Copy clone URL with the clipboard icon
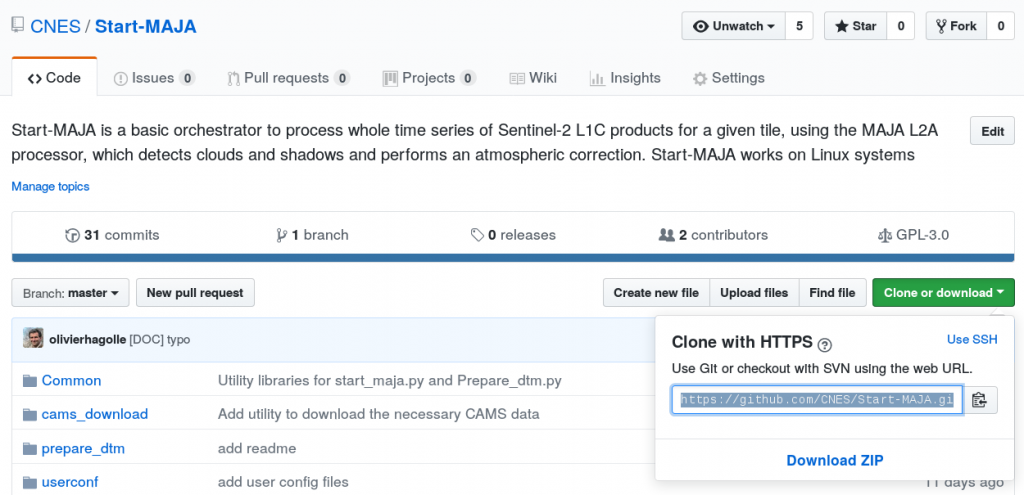Screen dimensions: 1024x495 pyautogui.click(x=980, y=400)
